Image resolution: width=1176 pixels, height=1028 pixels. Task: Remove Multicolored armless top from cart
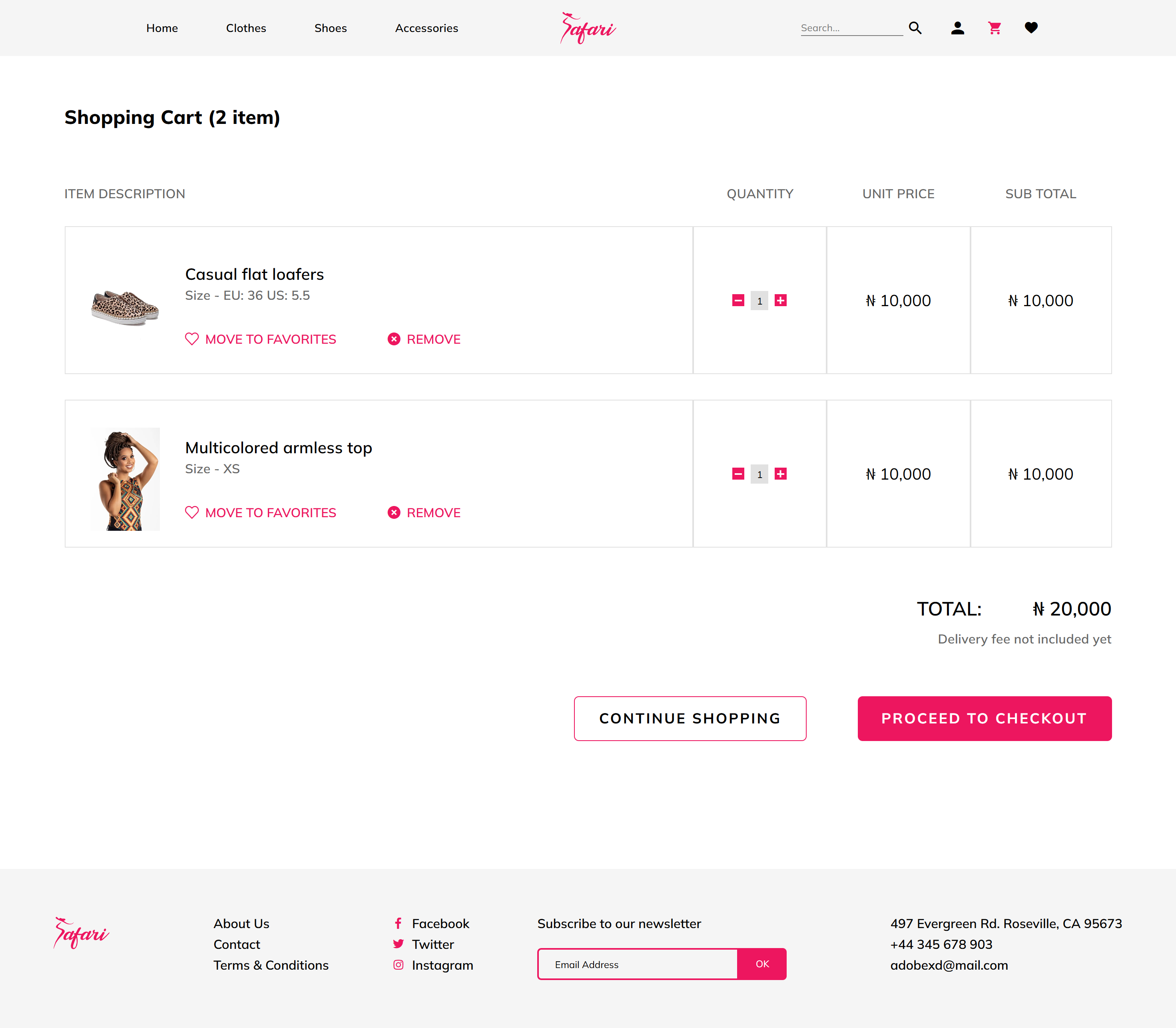[x=424, y=513]
